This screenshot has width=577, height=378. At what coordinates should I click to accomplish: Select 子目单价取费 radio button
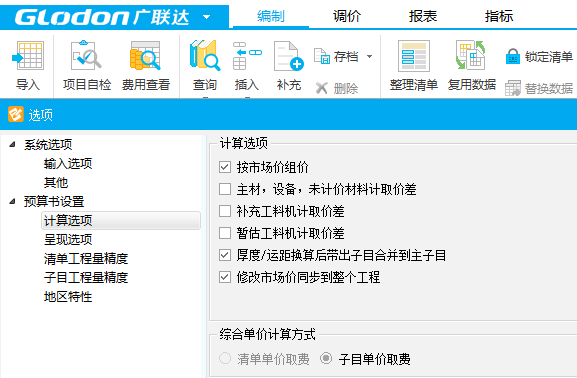[x=326, y=358]
